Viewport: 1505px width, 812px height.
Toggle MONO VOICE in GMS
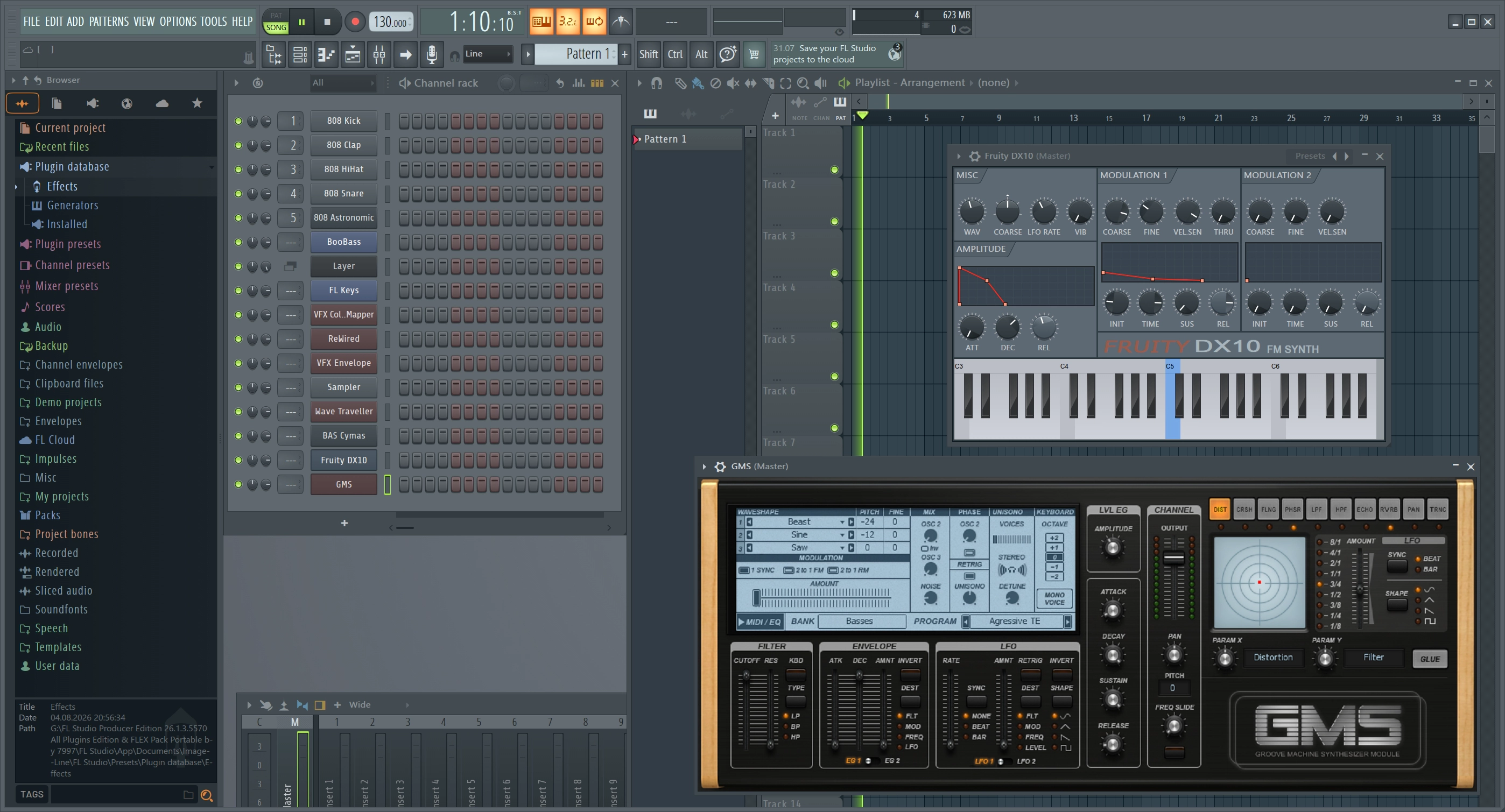coord(1054,598)
